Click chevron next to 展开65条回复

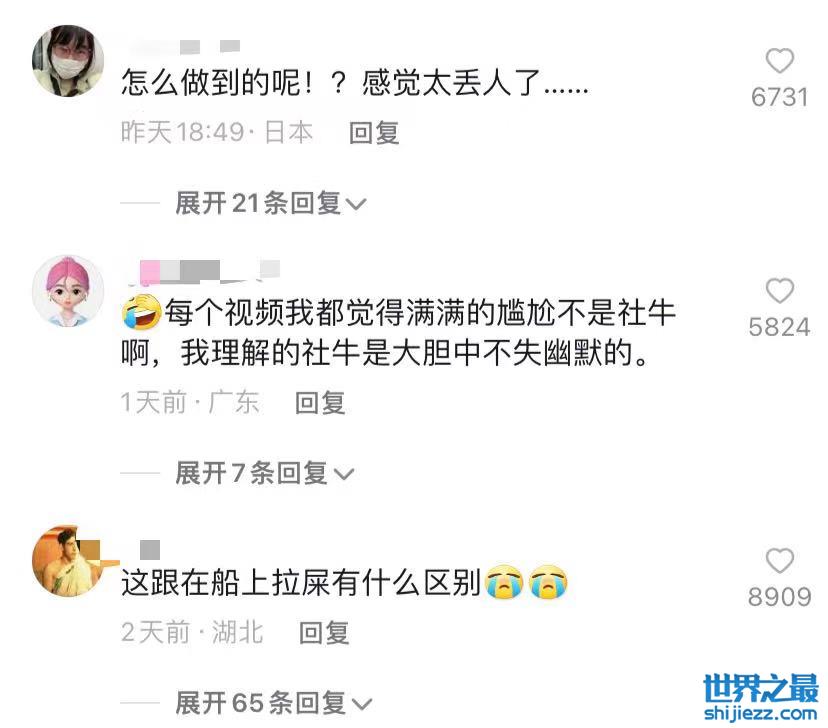point(362,704)
